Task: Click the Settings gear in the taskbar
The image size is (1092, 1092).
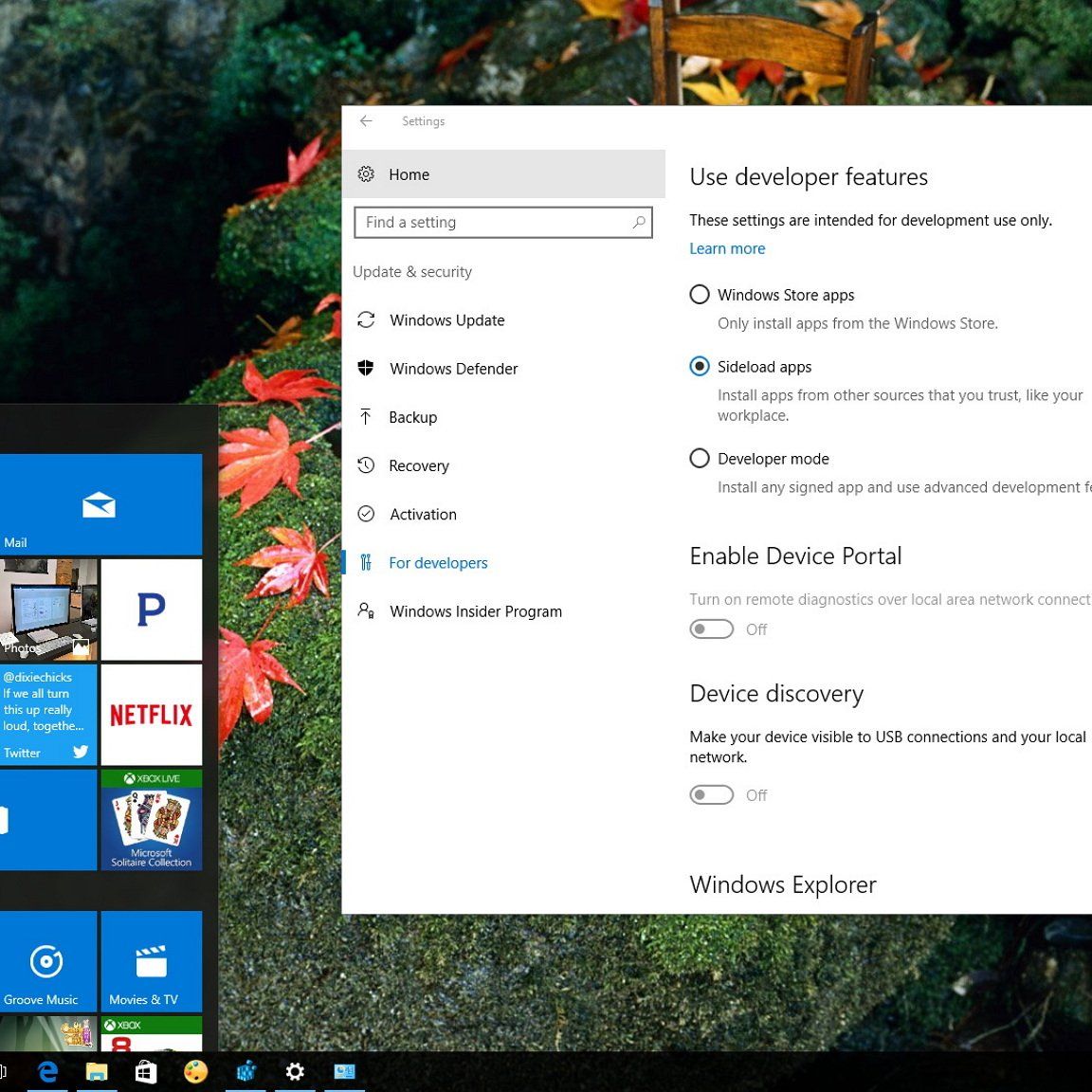Action: 295,1071
